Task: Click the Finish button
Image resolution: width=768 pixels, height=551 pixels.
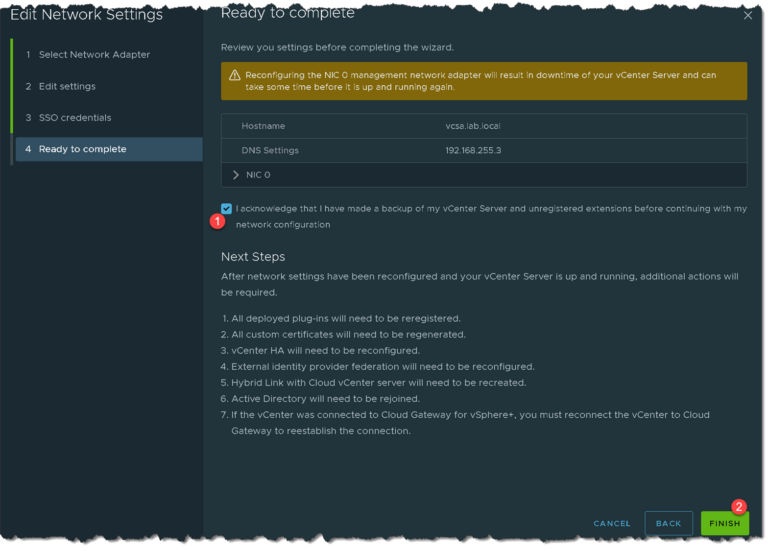Action: pyautogui.click(x=724, y=523)
